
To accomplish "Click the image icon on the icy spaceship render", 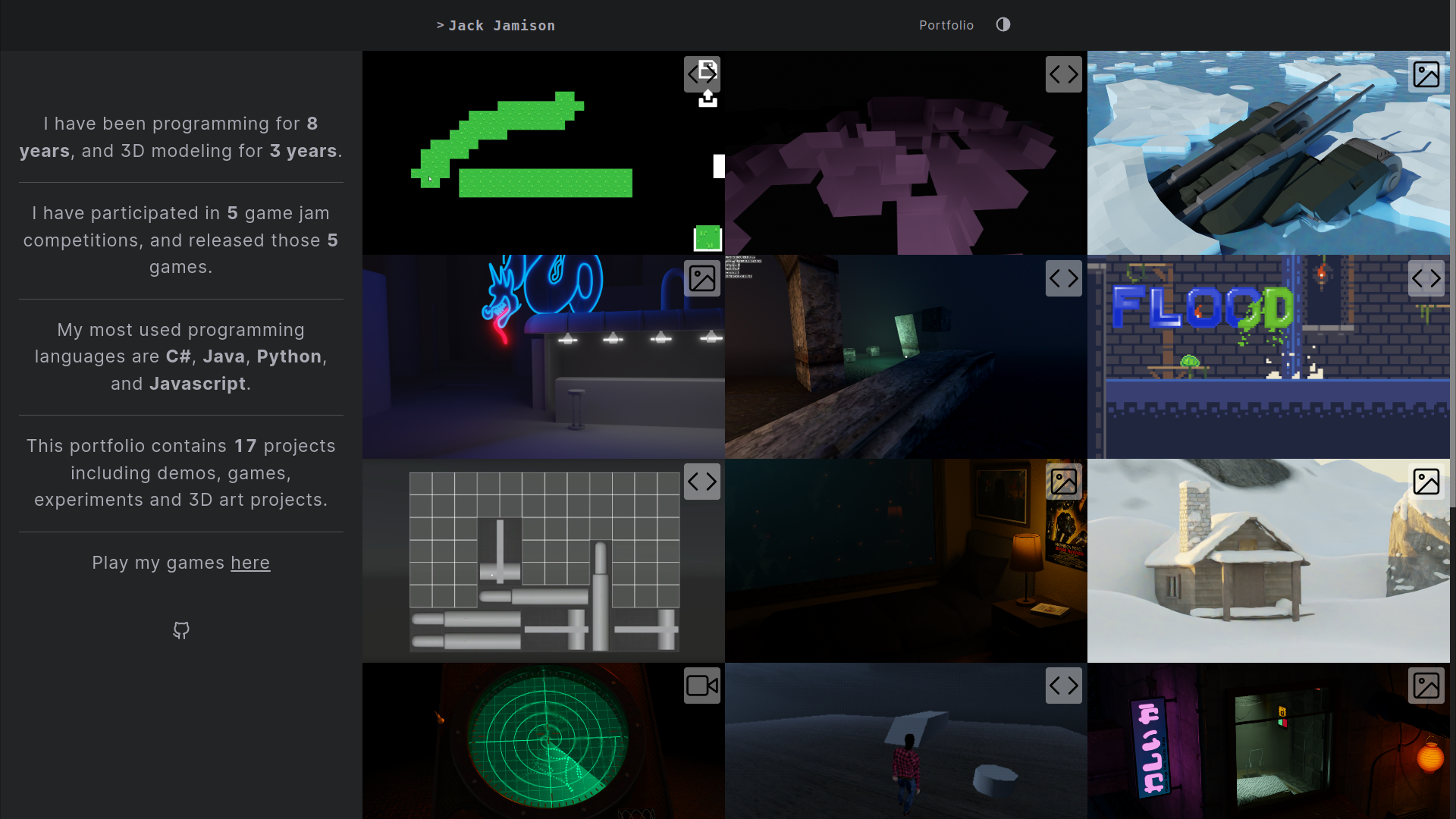I will tap(1426, 74).
